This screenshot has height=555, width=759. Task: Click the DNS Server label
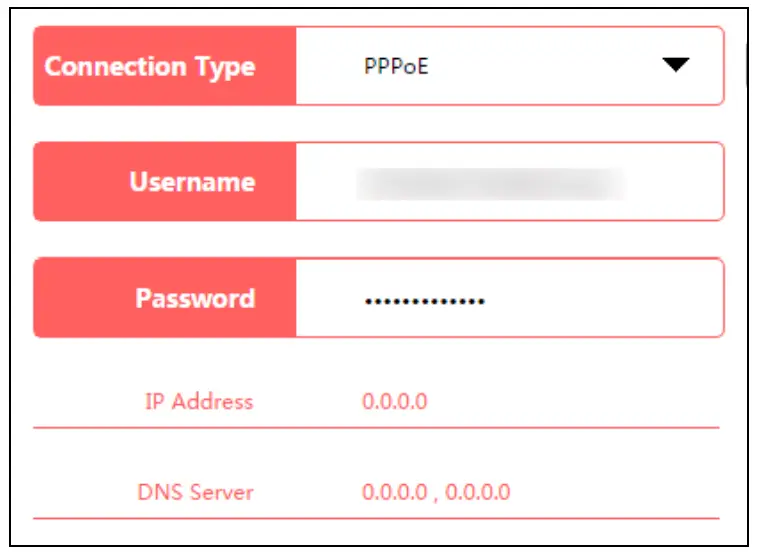click(195, 493)
